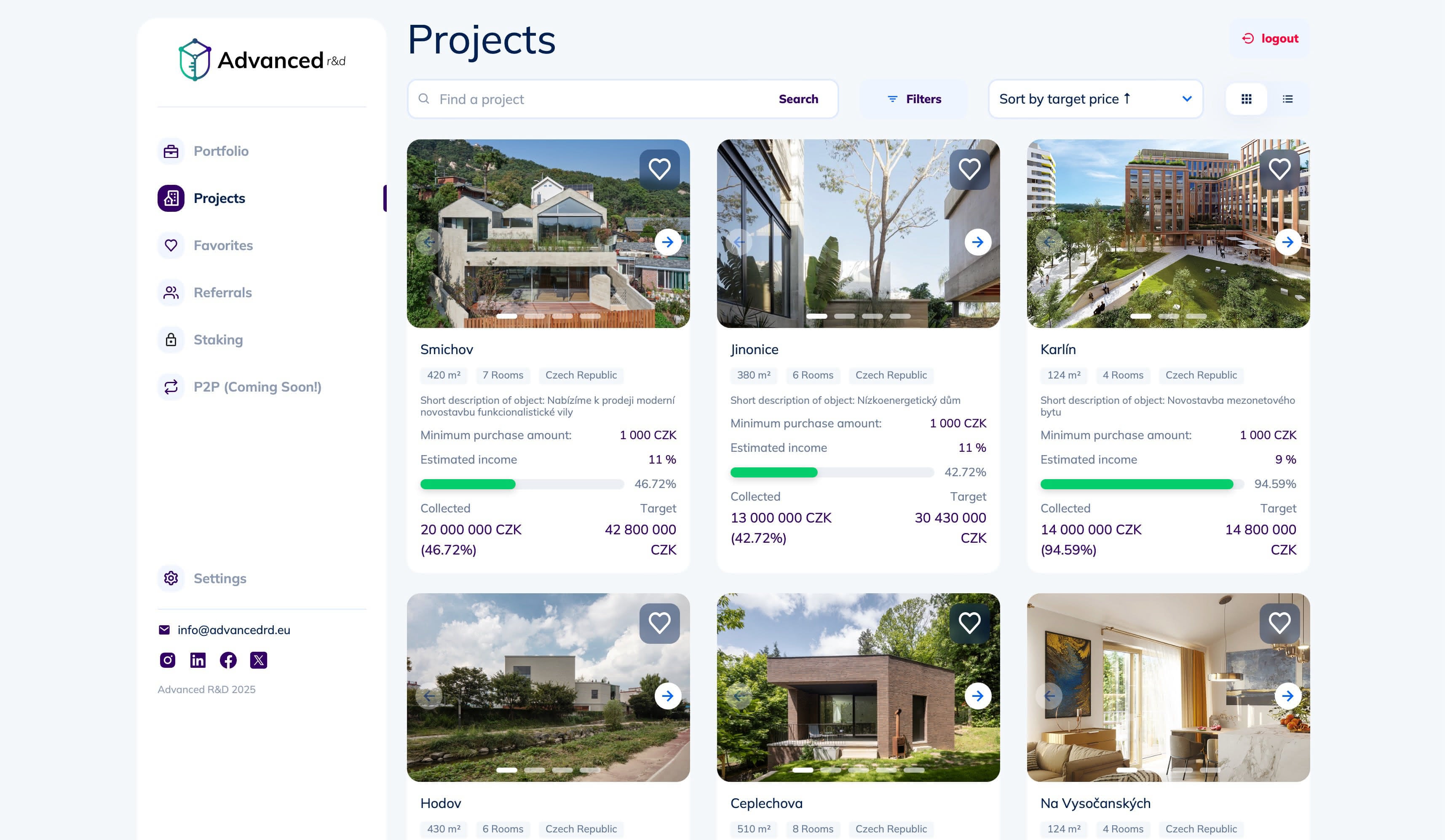Go to Favorites menu item
The width and height of the screenshot is (1445, 840).
(223, 245)
